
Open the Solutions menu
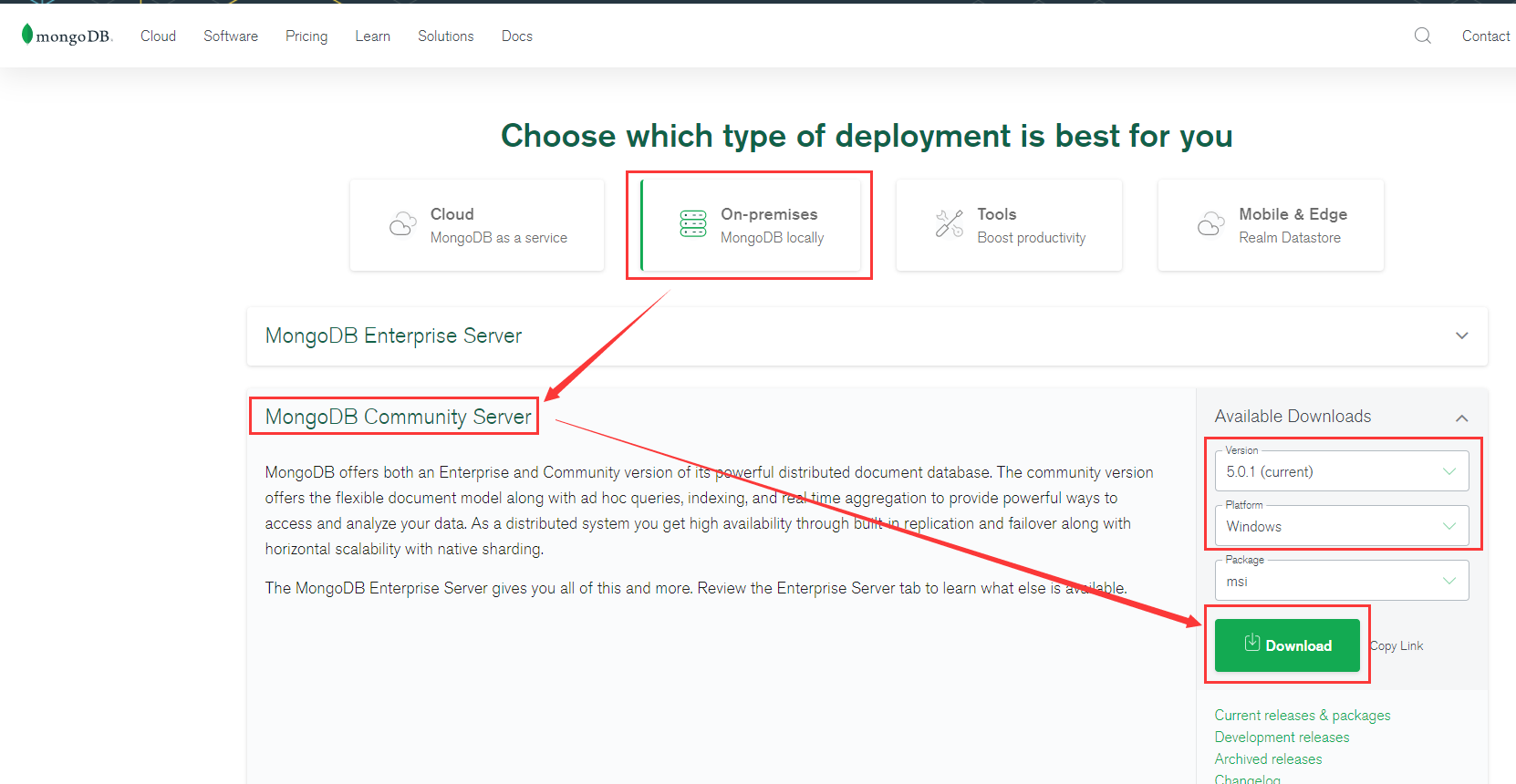click(446, 36)
